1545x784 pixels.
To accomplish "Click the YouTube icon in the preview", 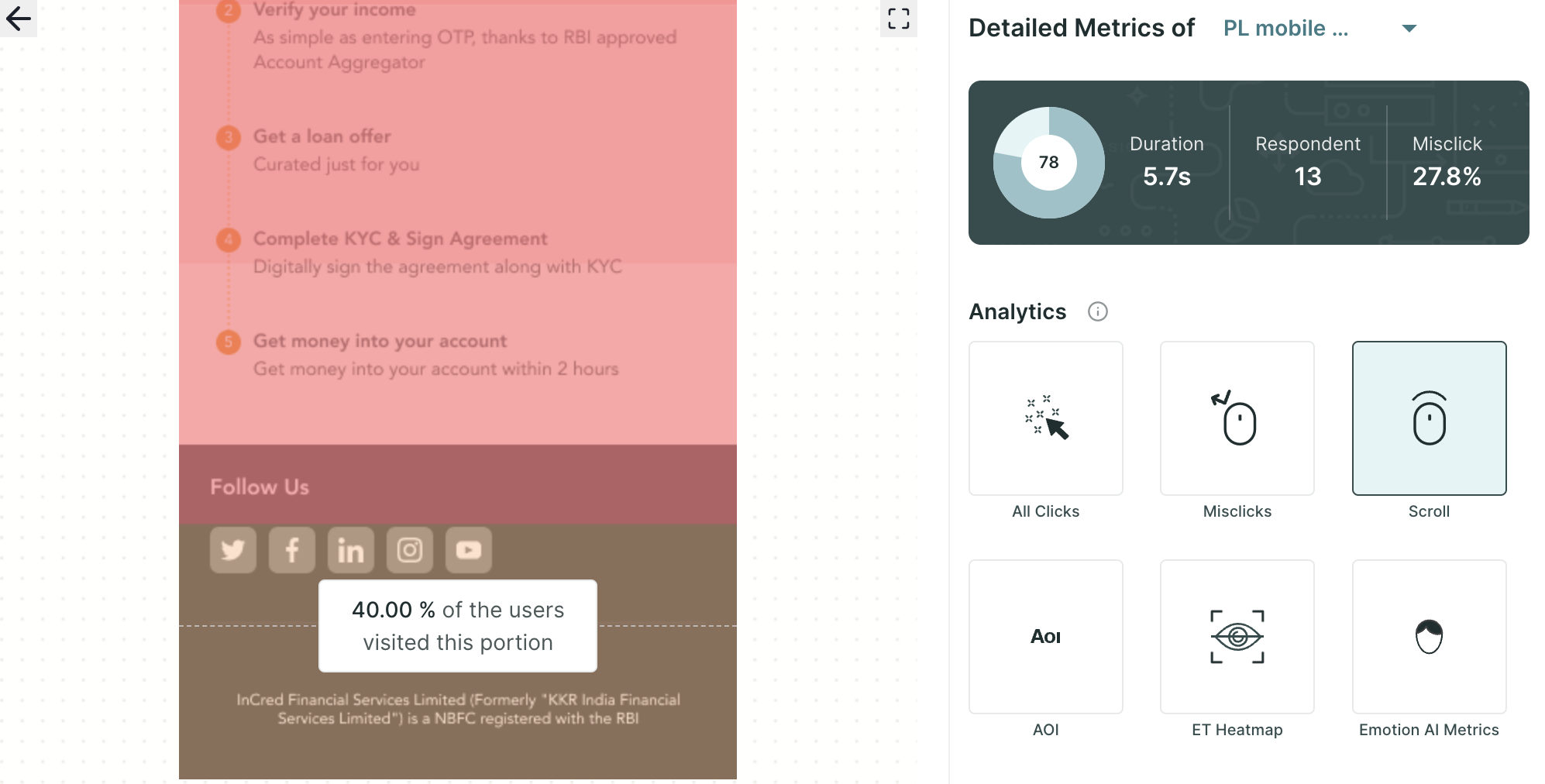I will coord(469,550).
